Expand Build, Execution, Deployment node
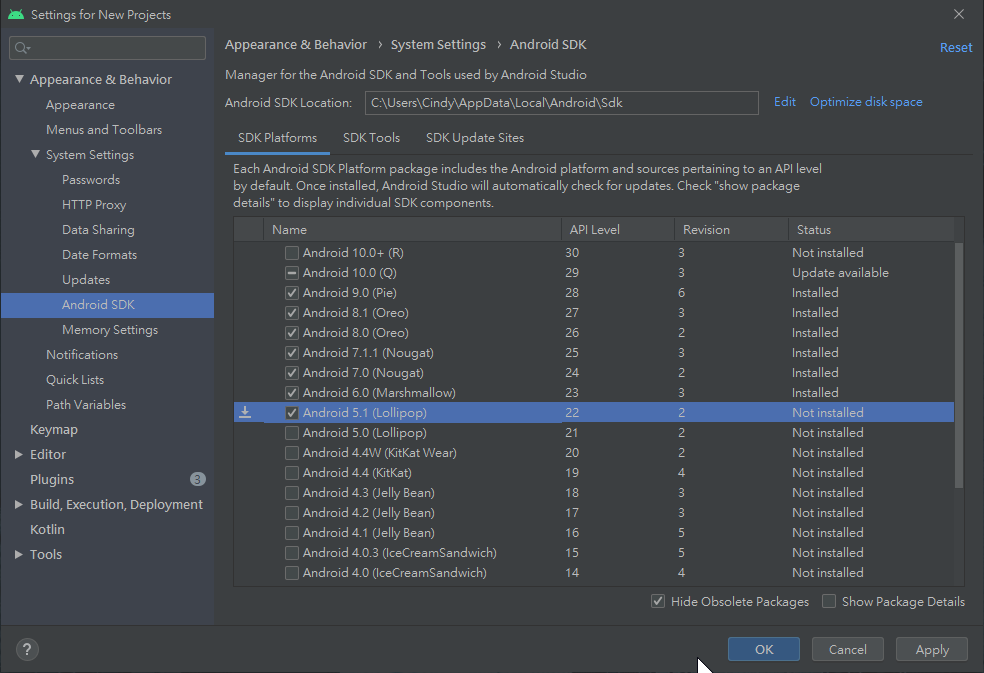Screen dimensions: 984x673 click(19, 504)
